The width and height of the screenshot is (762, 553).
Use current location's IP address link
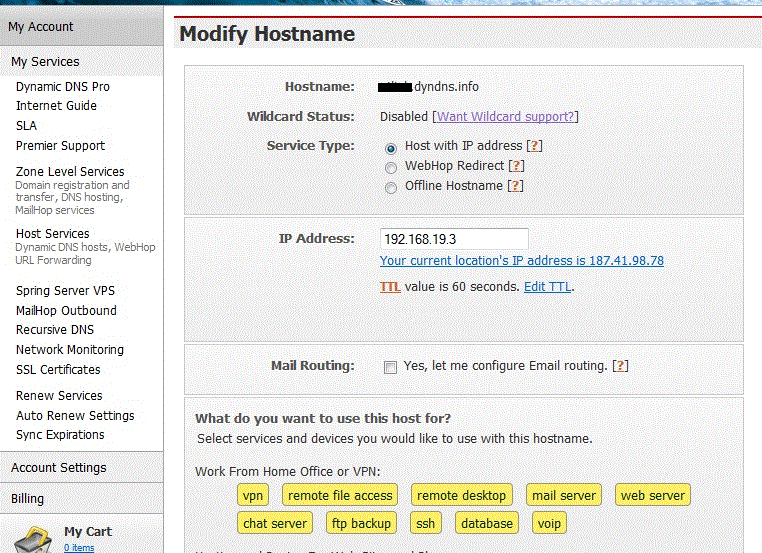click(522, 260)
